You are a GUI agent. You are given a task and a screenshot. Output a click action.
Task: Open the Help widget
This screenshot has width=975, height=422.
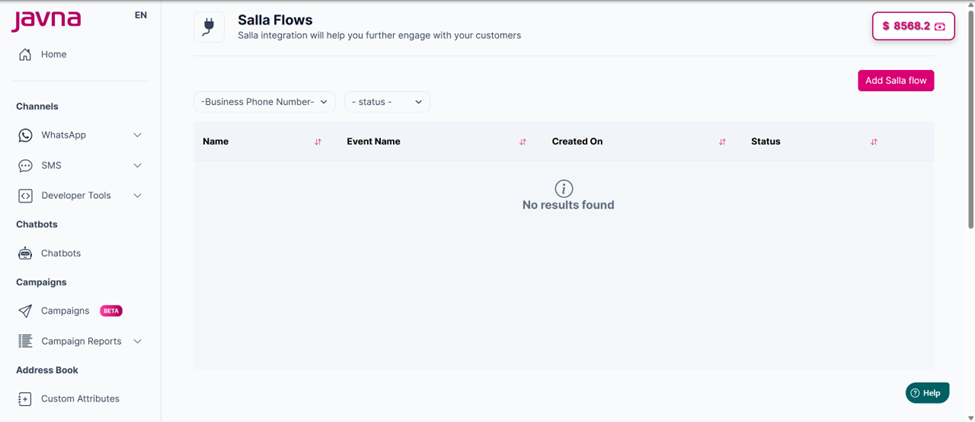(927, 393)
